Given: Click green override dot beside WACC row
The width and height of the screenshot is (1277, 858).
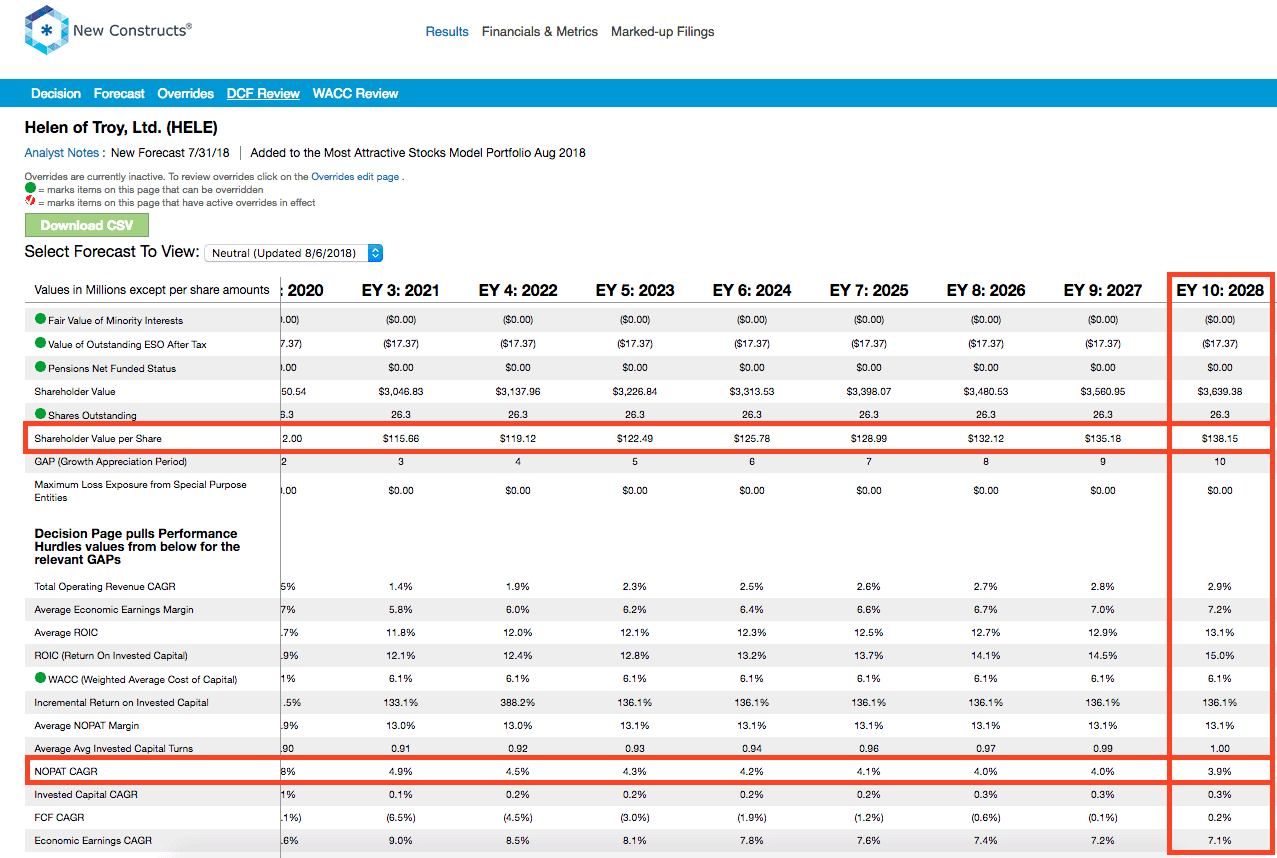Looking at the screenshot, I should pyautogui.click(x=40, y=679).
